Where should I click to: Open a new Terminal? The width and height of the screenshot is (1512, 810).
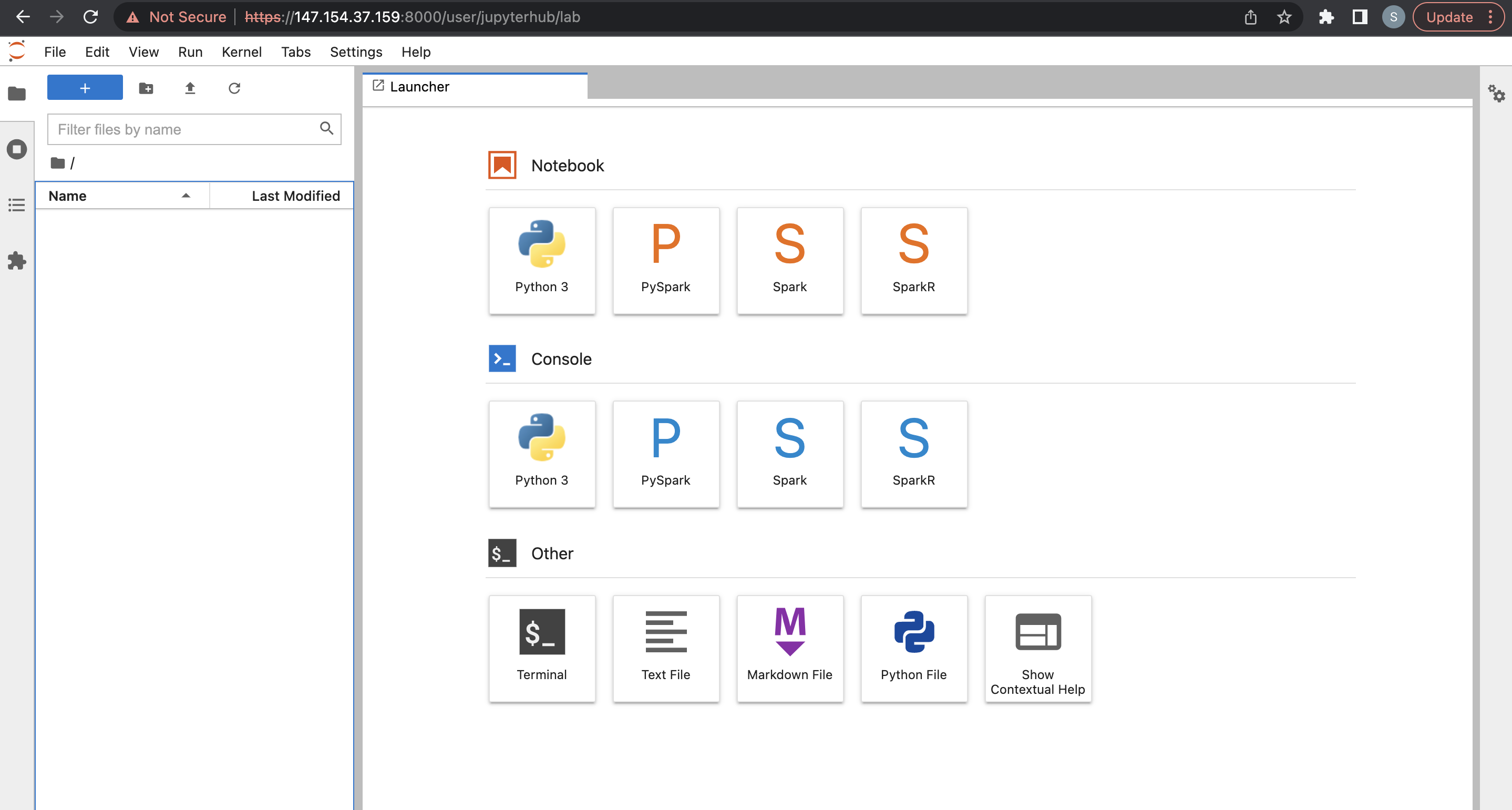tap(542, 648)
